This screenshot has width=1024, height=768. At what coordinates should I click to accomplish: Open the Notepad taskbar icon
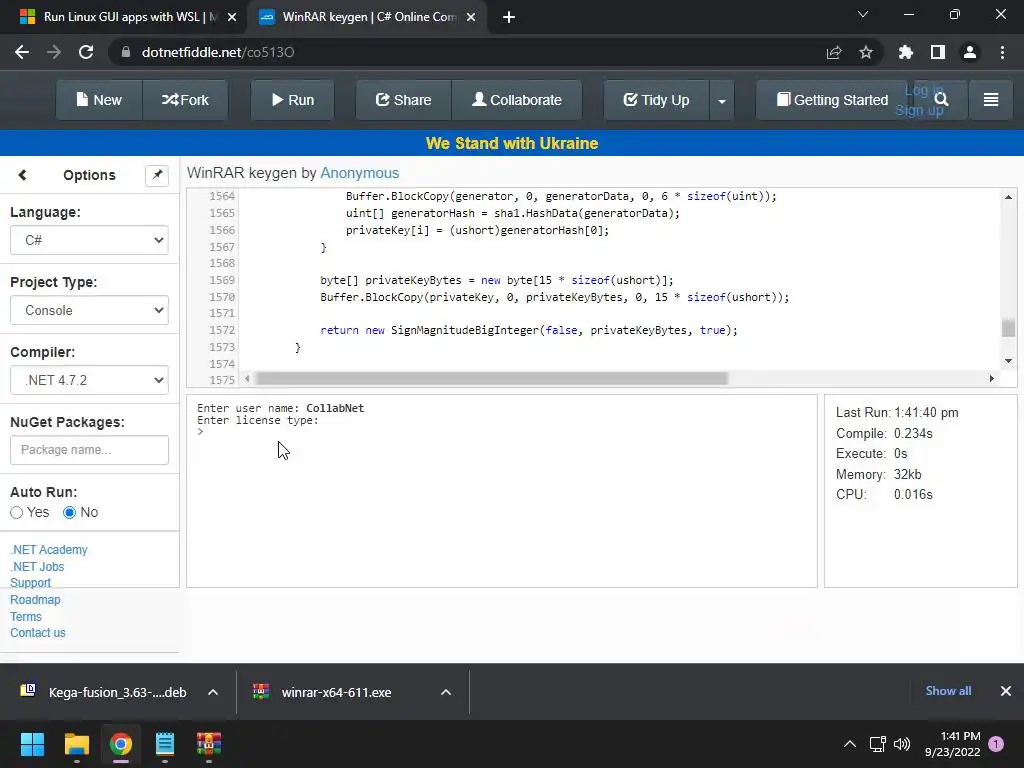click(165, 744)
